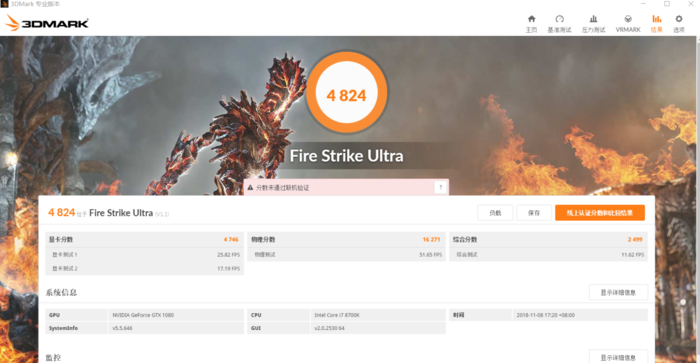700x363 pixels.
Task: Click the Fire Strike Ultra banner title
Action: click(346, 156)
